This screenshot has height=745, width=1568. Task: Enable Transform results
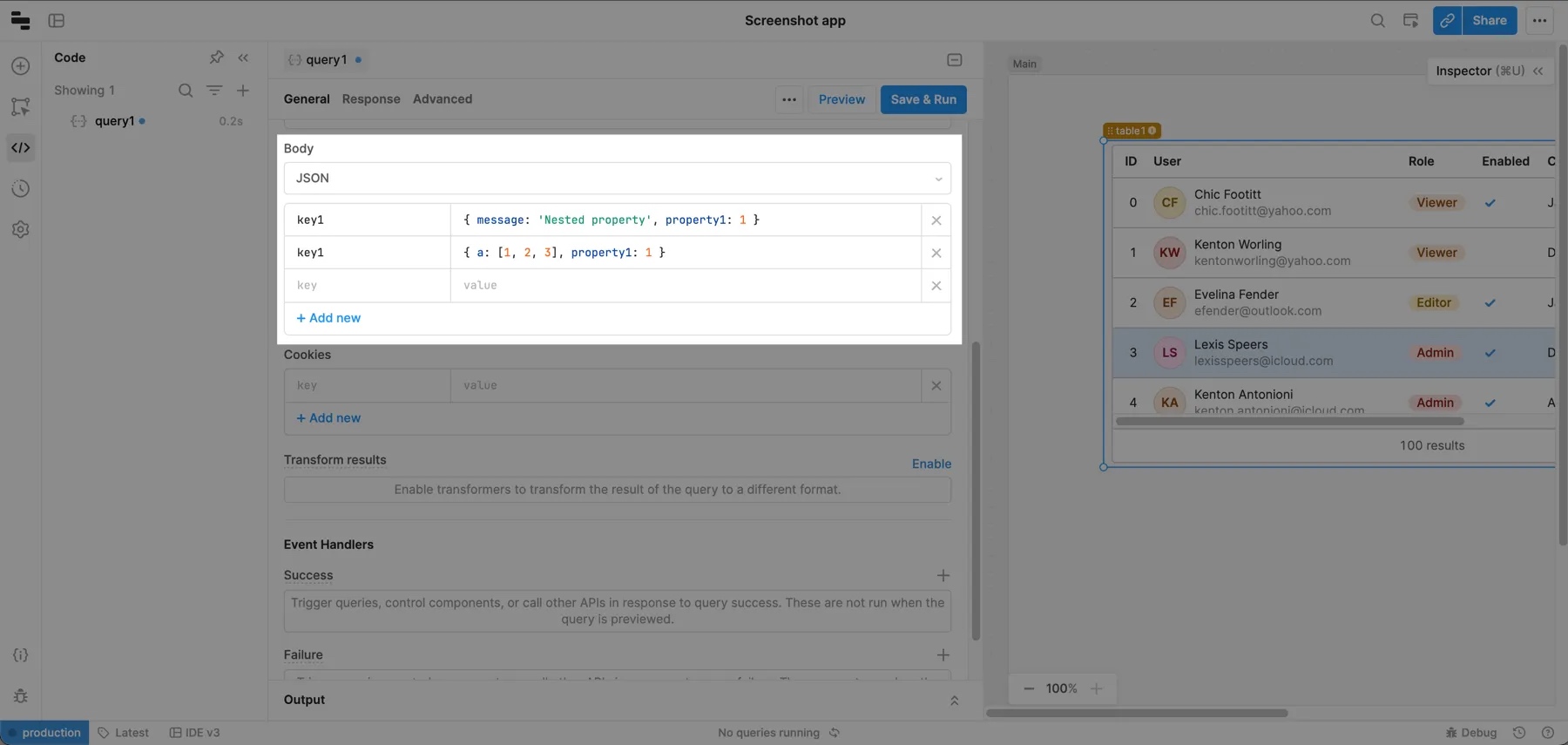tap(931, 464)
